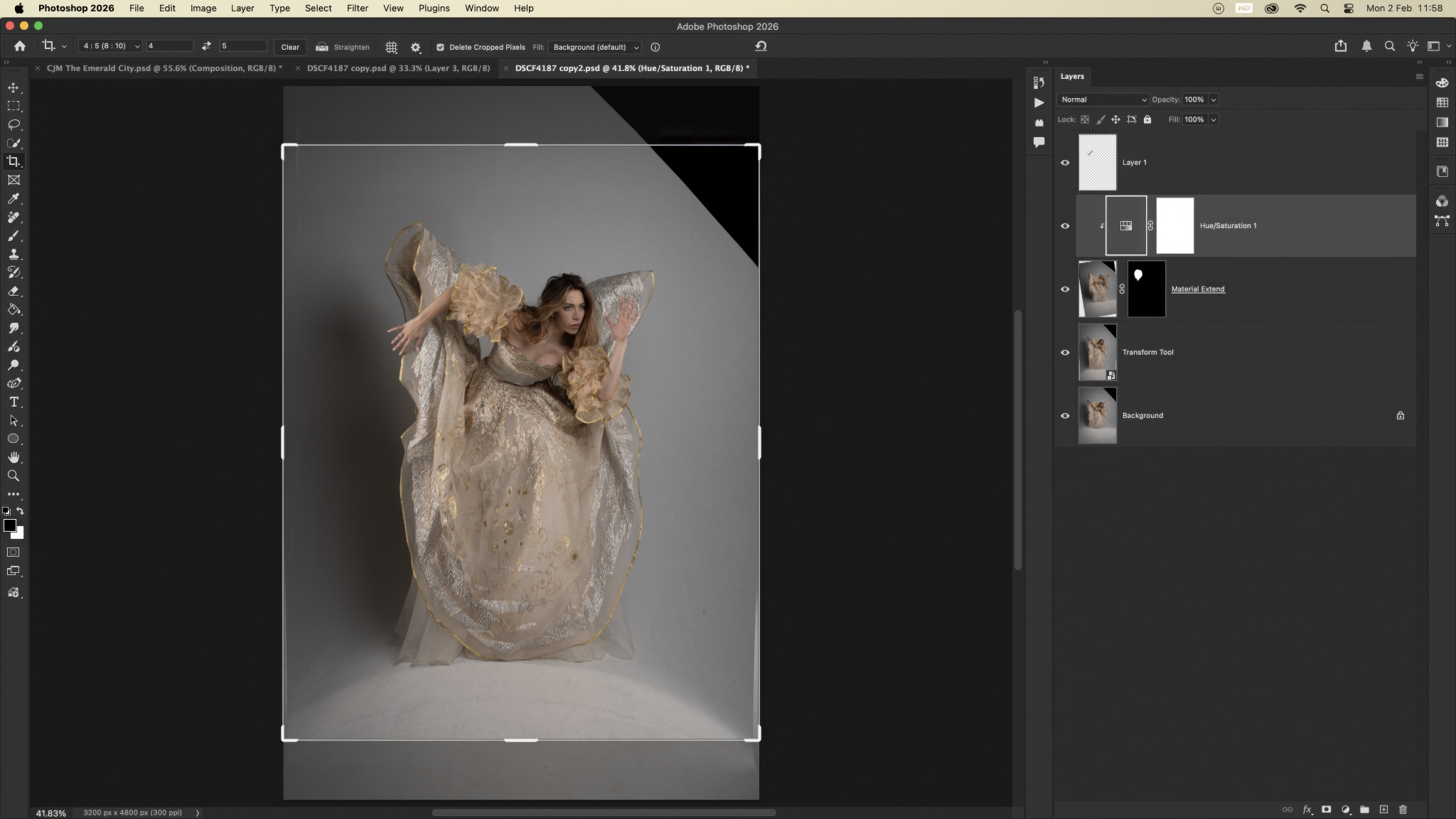Select the Zoom tool
Screen dimensions: 1456x819
[x=14, y=476]
